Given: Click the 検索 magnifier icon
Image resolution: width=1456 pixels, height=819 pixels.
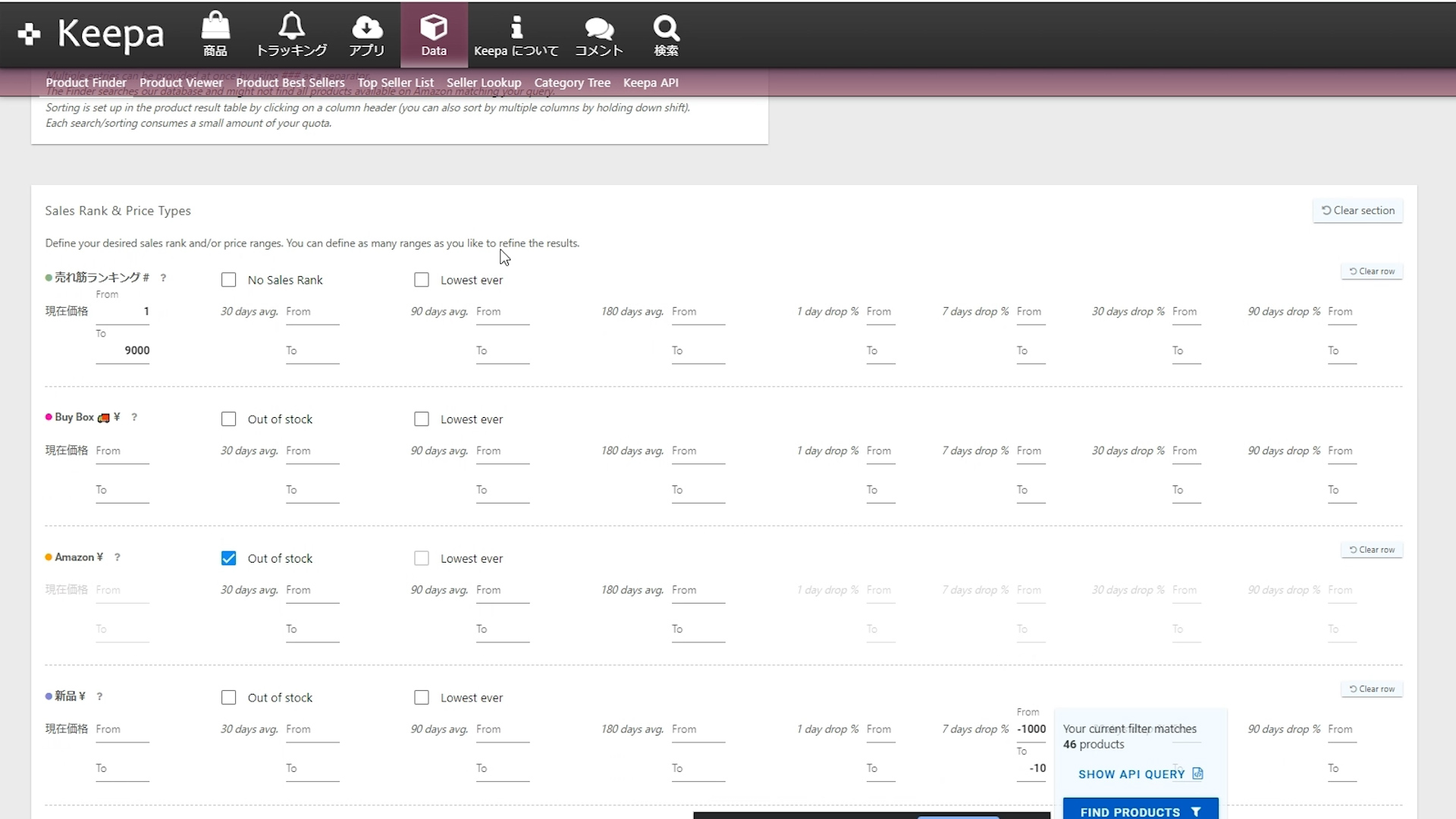Looking at the screenshot, I should tap(666, 27).
